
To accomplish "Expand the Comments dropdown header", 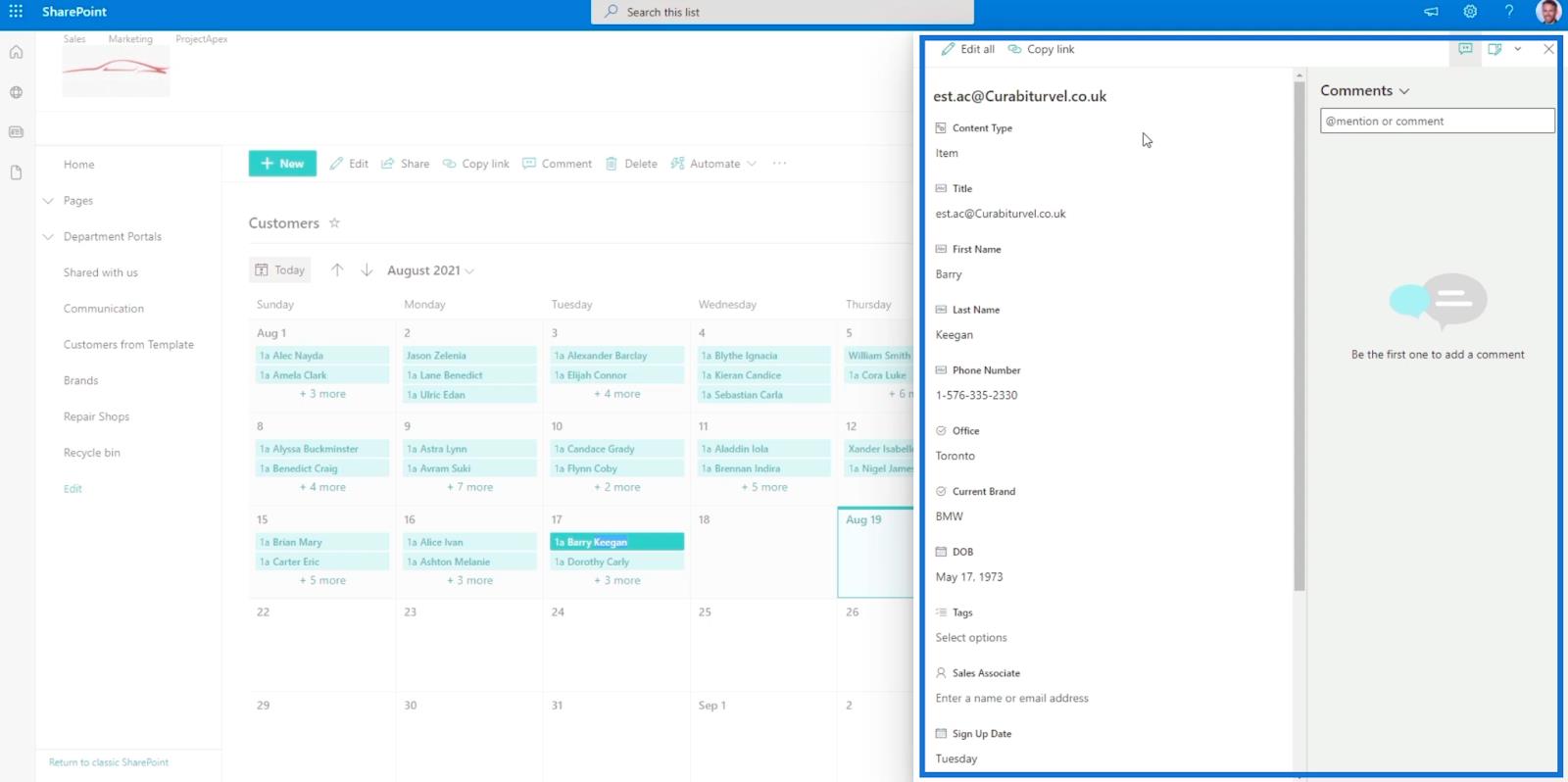I will pos(1364,90).
